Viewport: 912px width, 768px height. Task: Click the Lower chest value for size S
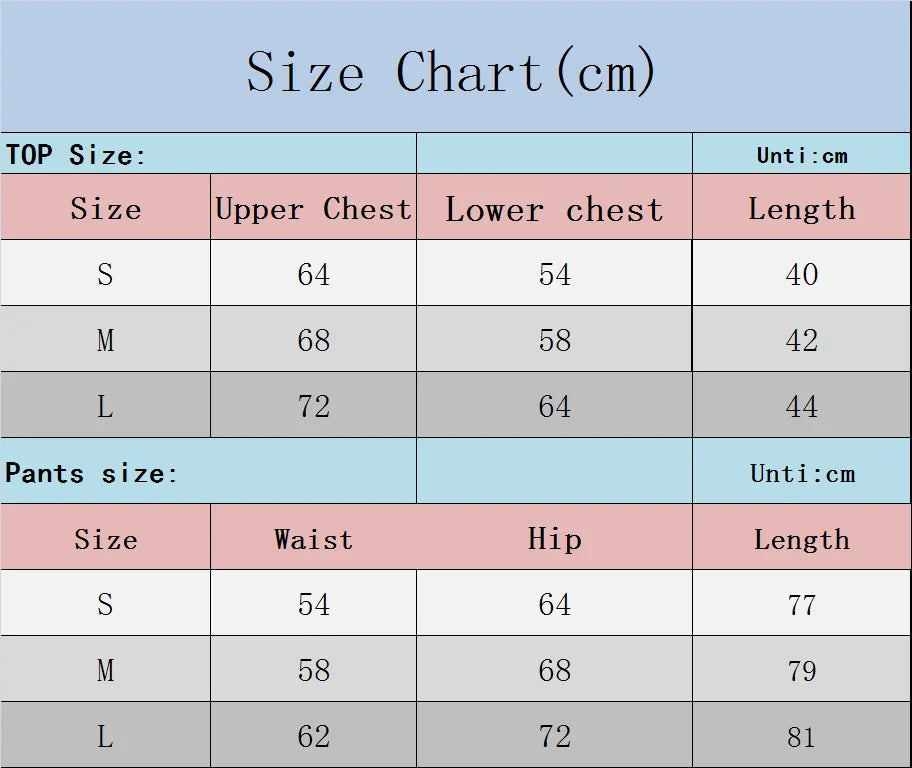tap(554, 274)
